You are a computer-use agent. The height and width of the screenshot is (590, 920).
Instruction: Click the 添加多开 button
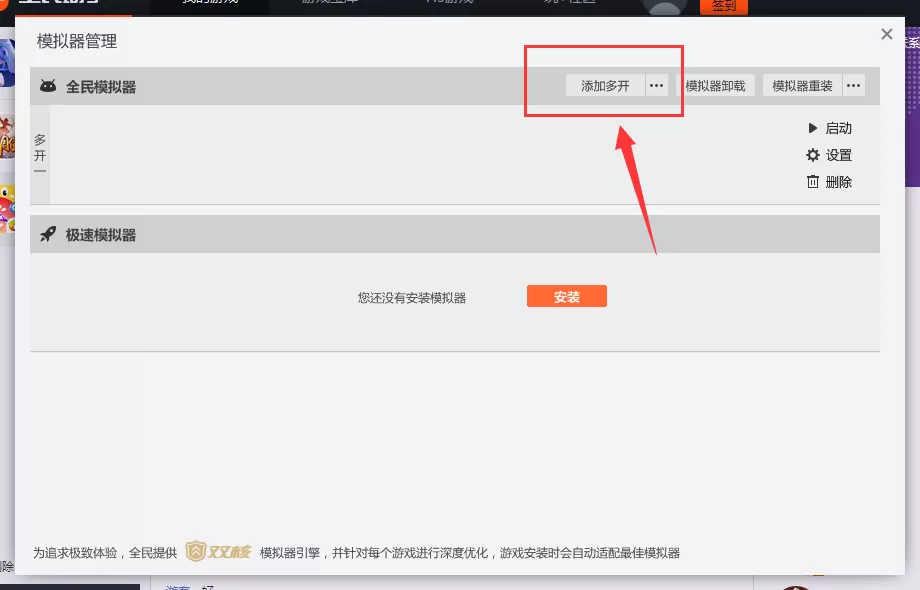(605, 86)
